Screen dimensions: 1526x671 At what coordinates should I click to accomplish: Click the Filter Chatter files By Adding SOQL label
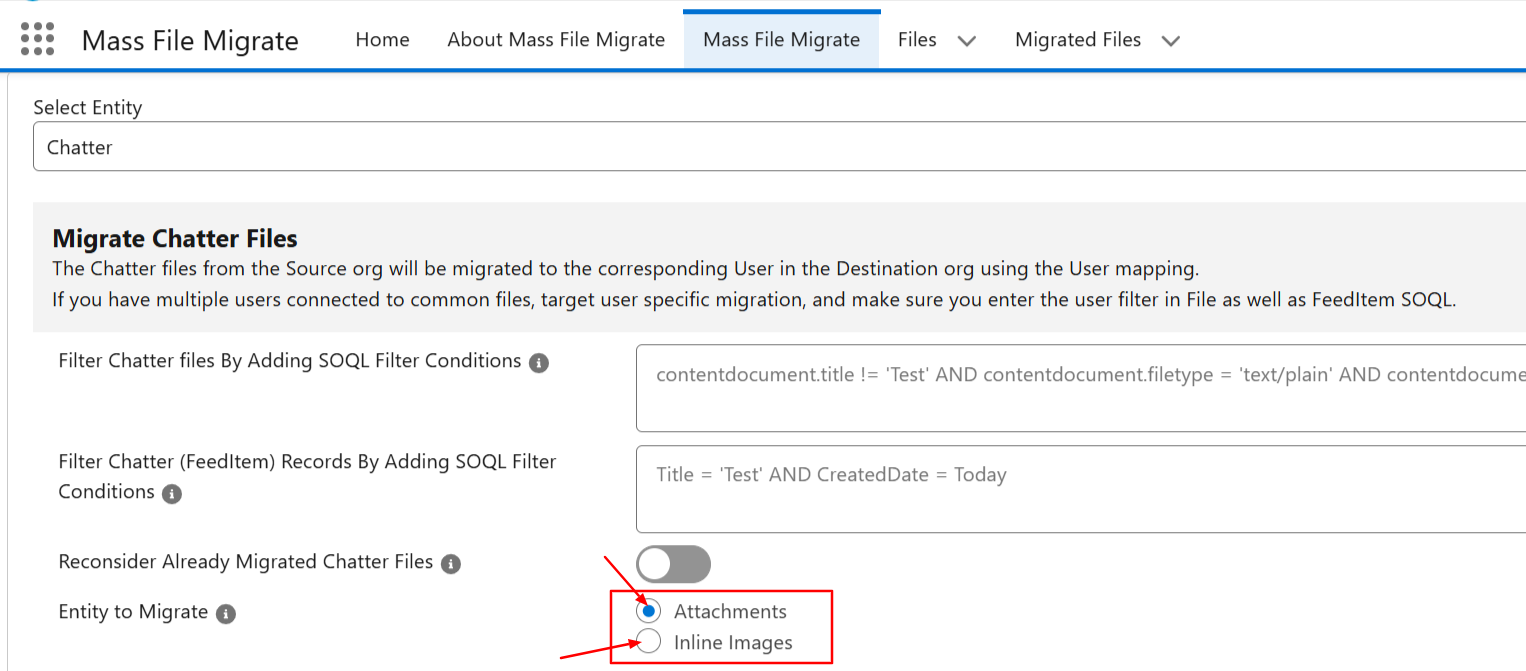(x=290, y=361)
